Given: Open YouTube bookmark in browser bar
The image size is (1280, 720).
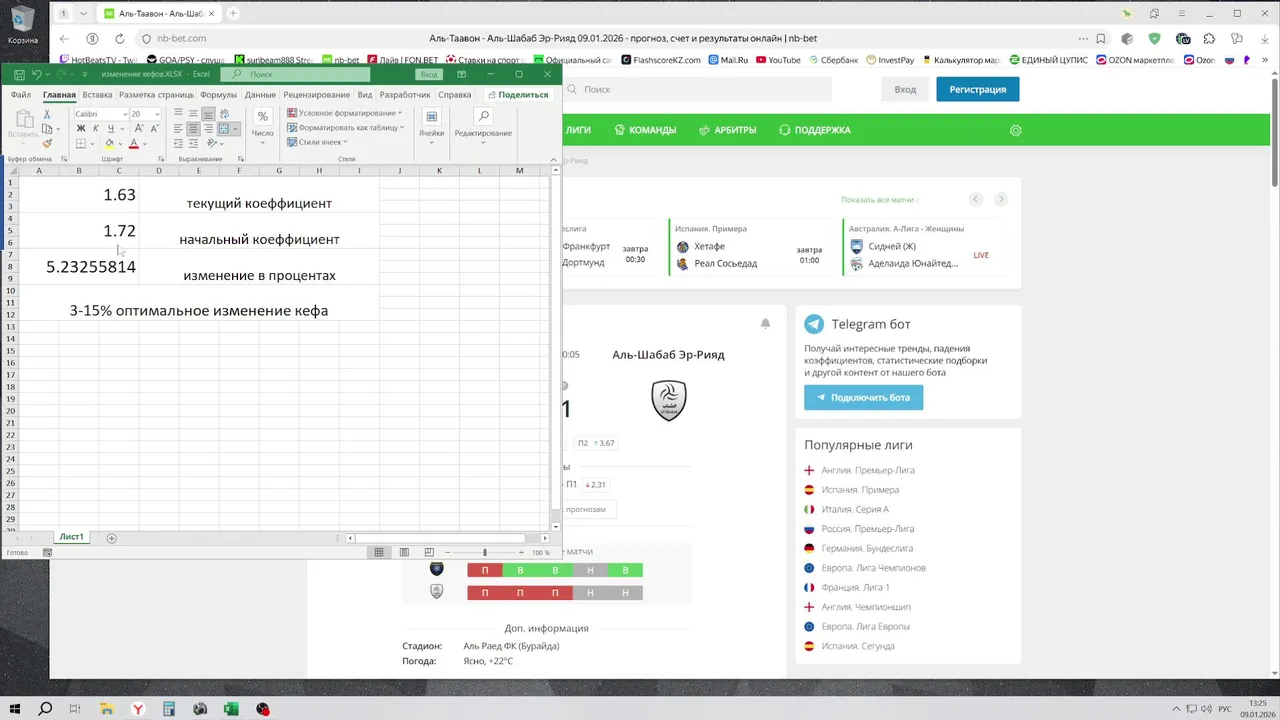Looking at the screenshot, I should click(778, 60).
